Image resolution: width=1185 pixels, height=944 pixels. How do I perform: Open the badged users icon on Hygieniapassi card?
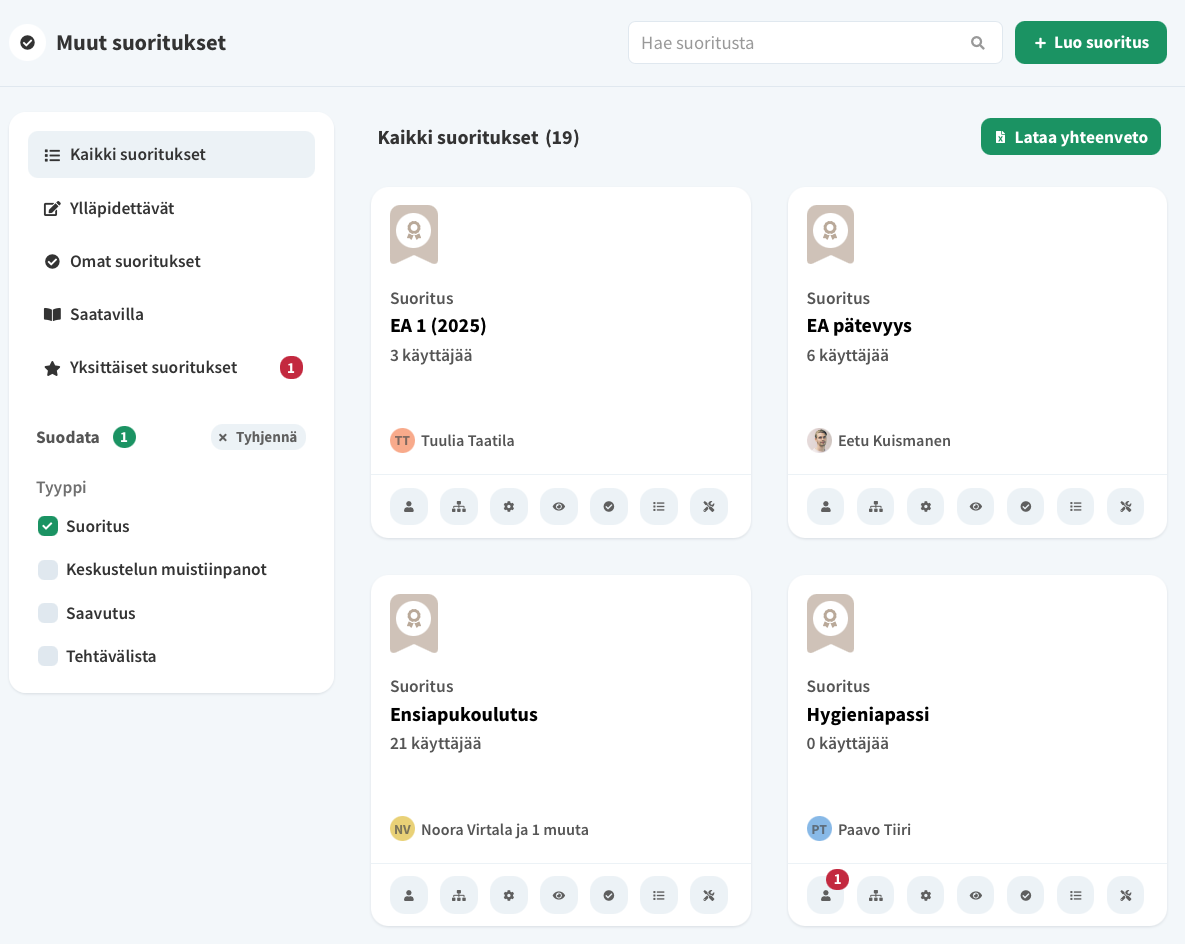tap(825, 895)
